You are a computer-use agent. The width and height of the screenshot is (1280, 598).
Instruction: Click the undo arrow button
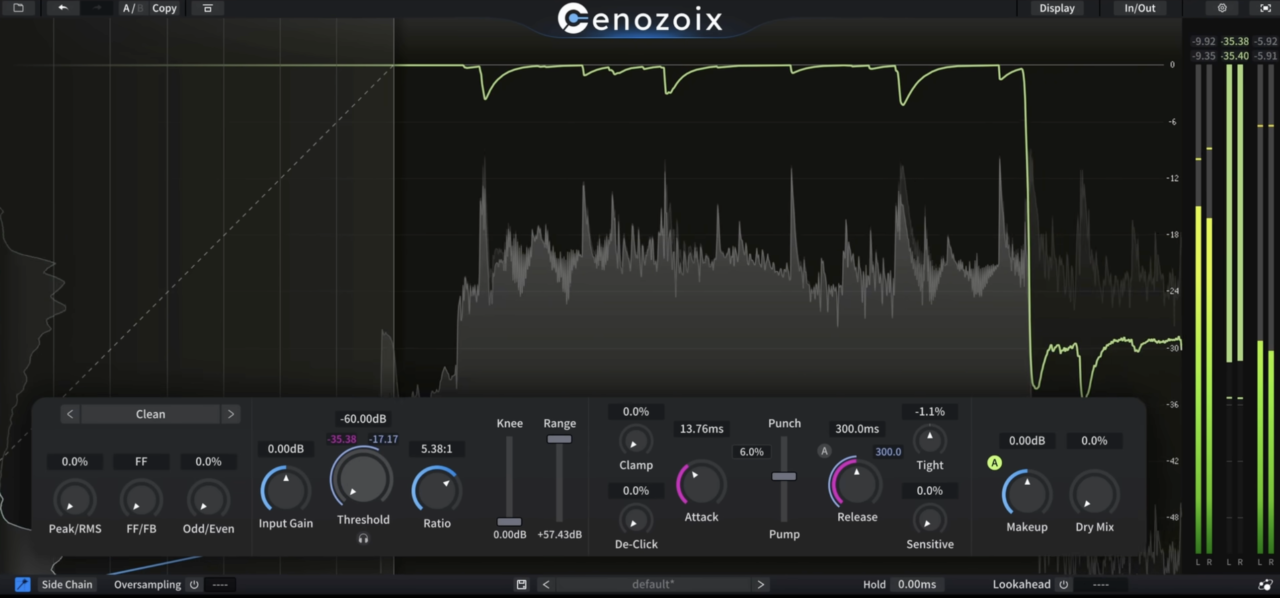(x=63, y=8)
